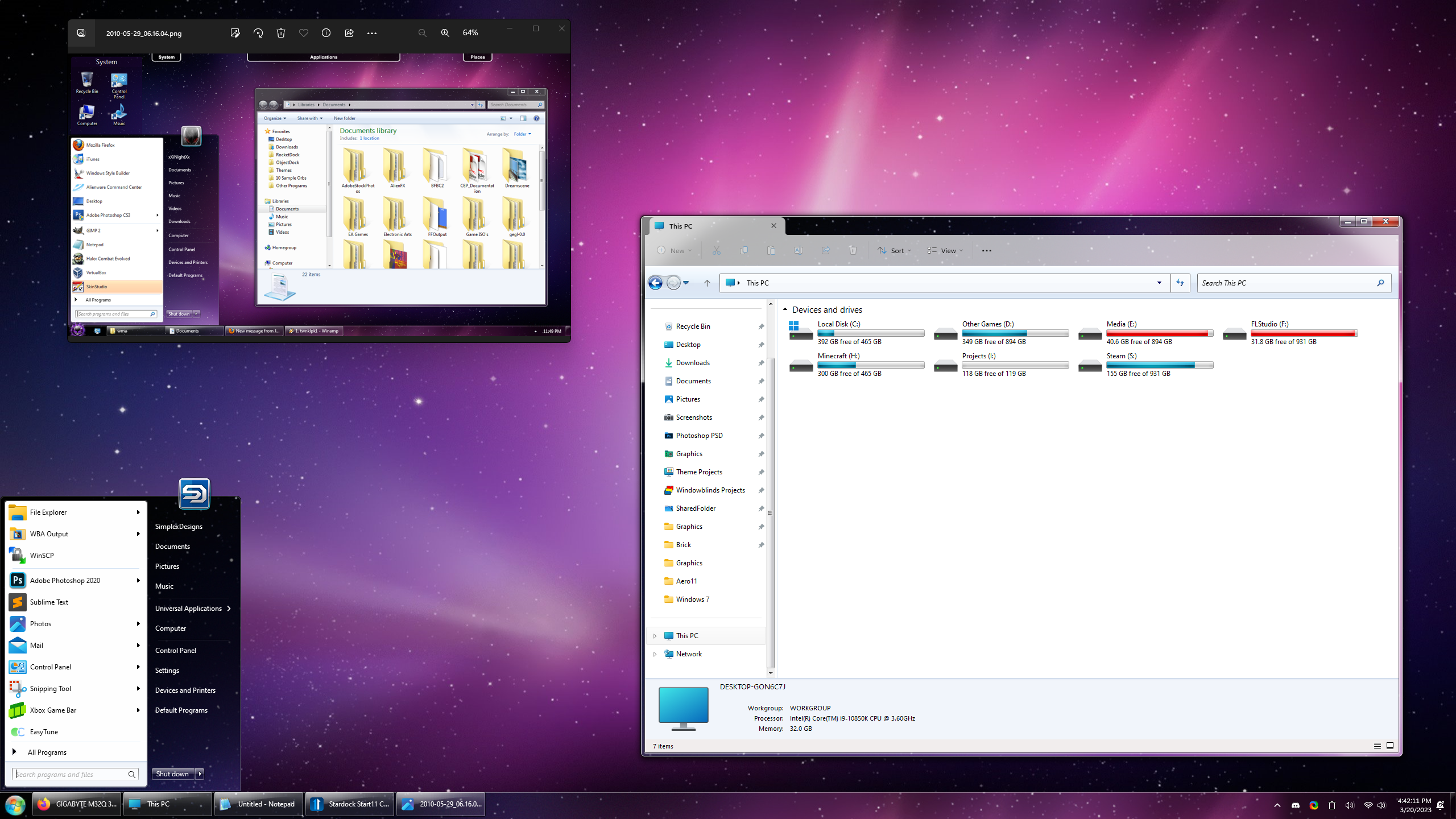Switch to Untitled - Notepad taskbar button

tap(259, 804)
